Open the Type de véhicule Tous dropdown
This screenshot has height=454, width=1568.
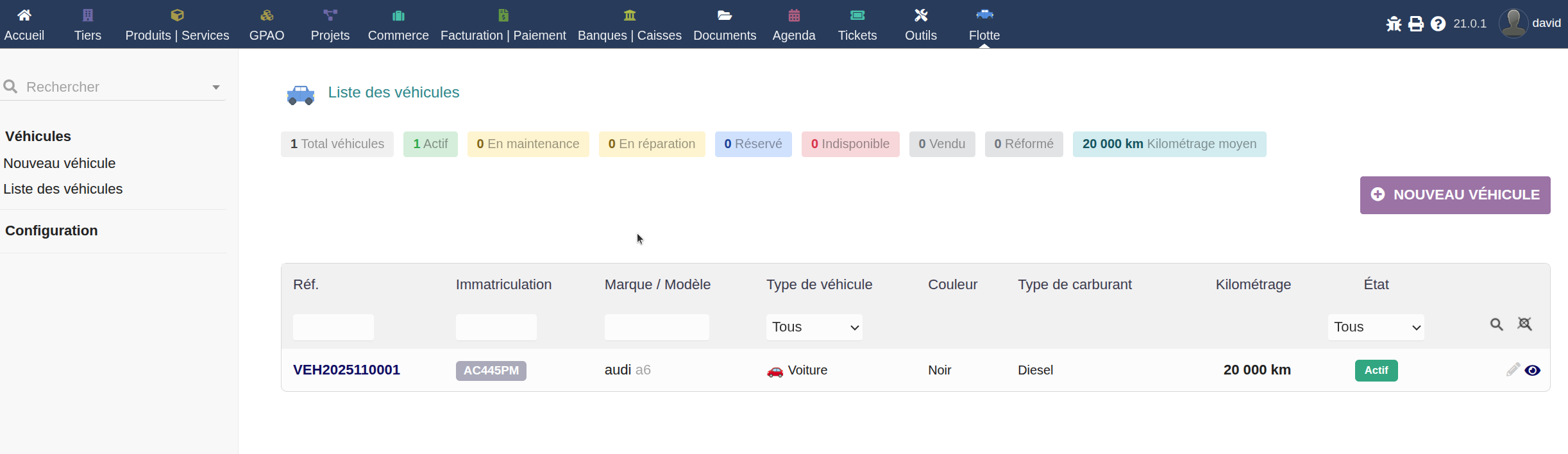point(814,327)
